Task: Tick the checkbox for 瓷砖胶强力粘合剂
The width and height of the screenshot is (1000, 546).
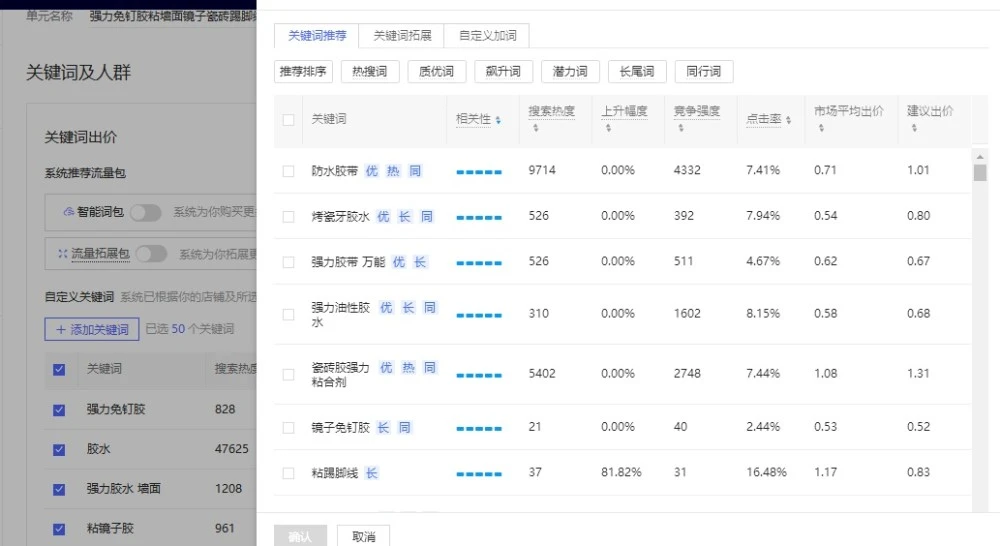Action: point(288,374)
